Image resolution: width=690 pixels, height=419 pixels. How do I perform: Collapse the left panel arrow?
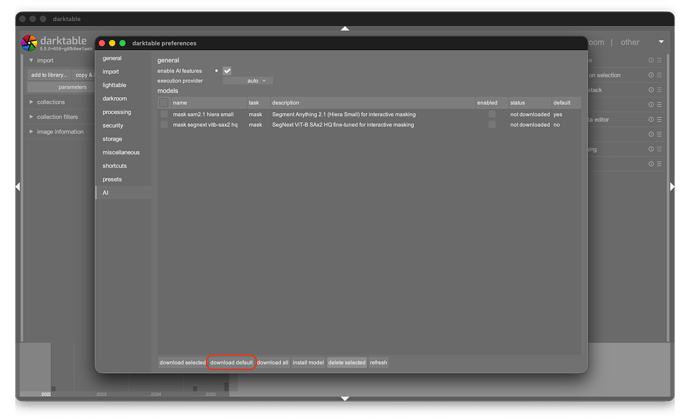18,187
